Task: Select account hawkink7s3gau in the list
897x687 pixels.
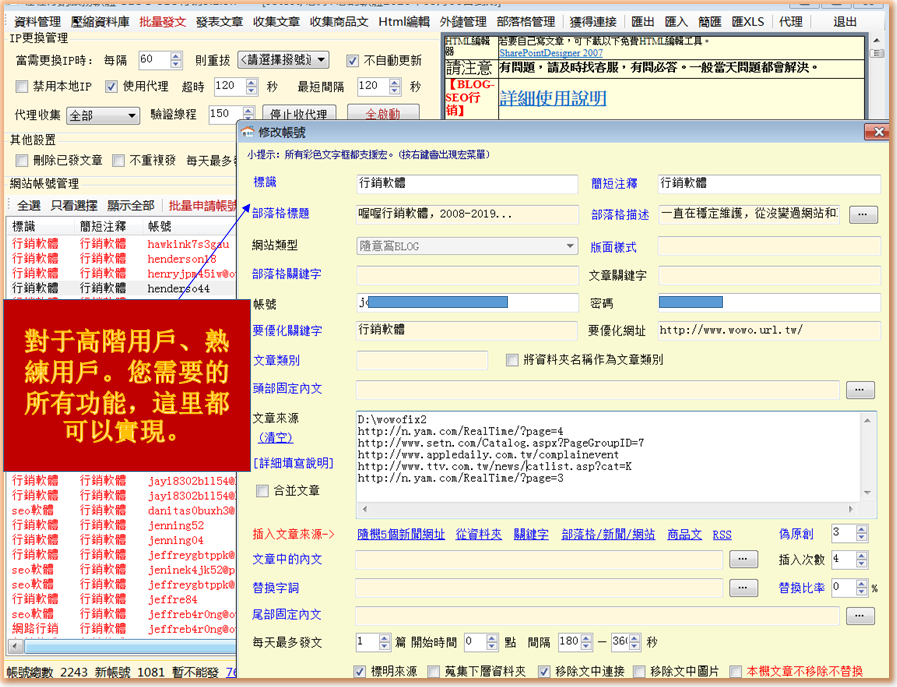Action: click(188, 244)
